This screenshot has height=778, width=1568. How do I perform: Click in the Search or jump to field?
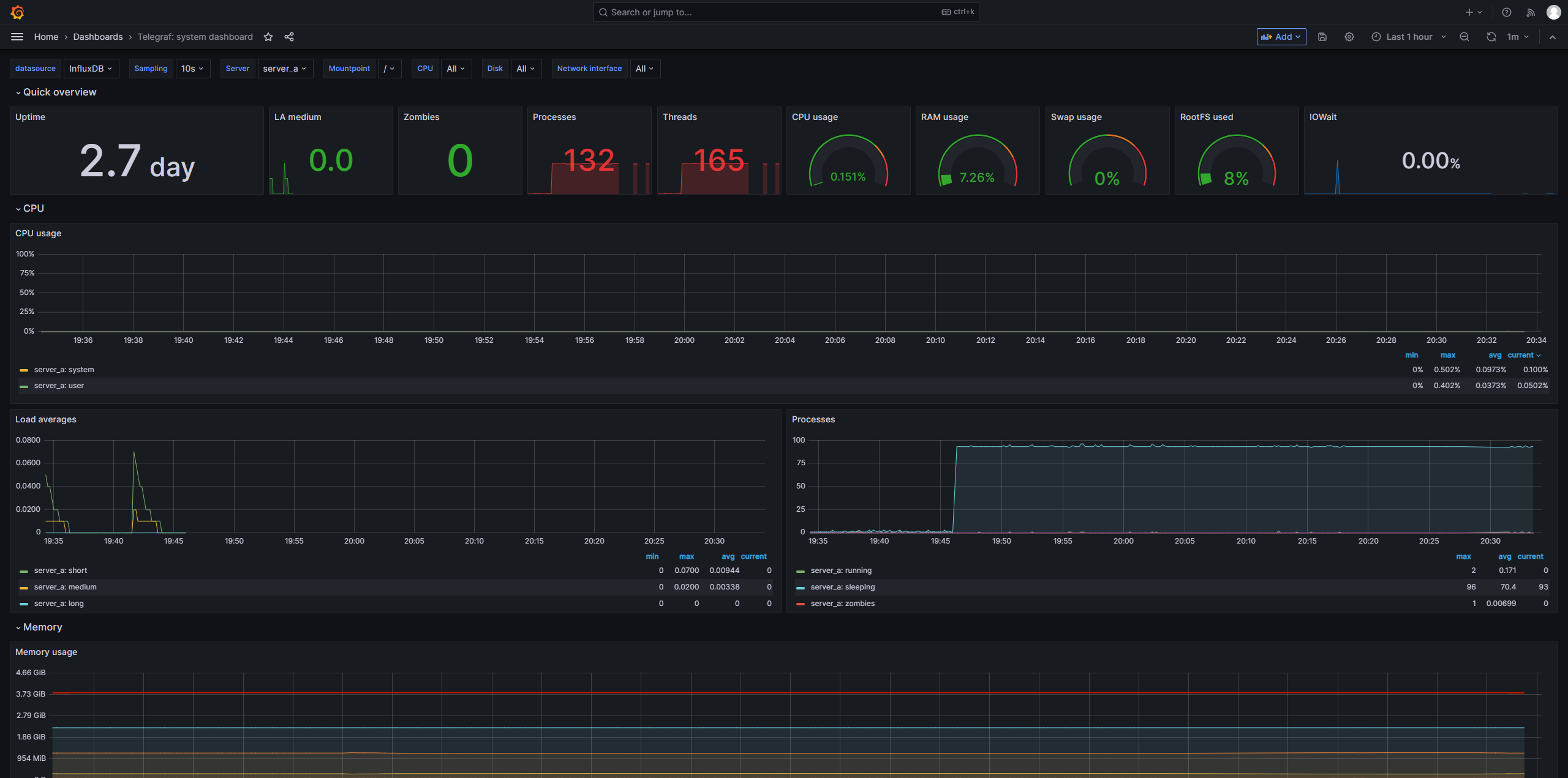click(786, 12)
